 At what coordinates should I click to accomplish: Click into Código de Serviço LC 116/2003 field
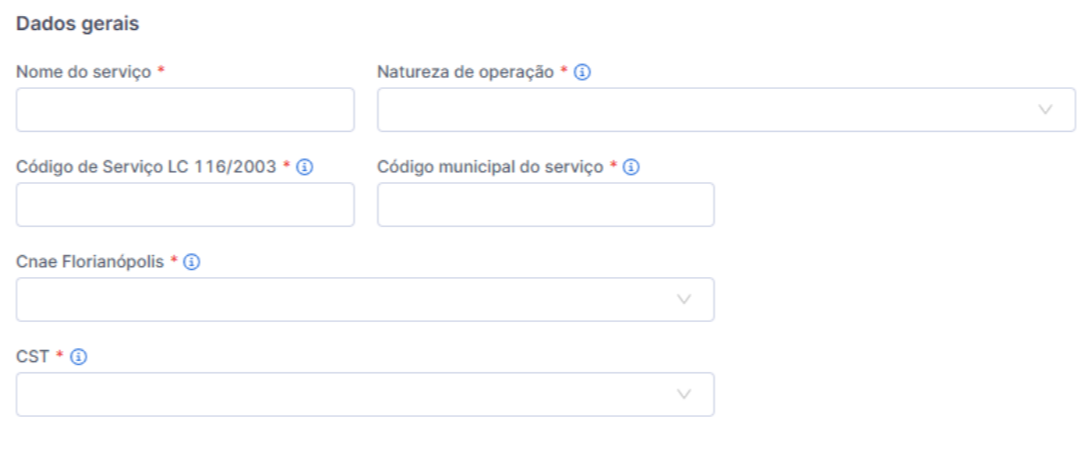coord(185,205)
